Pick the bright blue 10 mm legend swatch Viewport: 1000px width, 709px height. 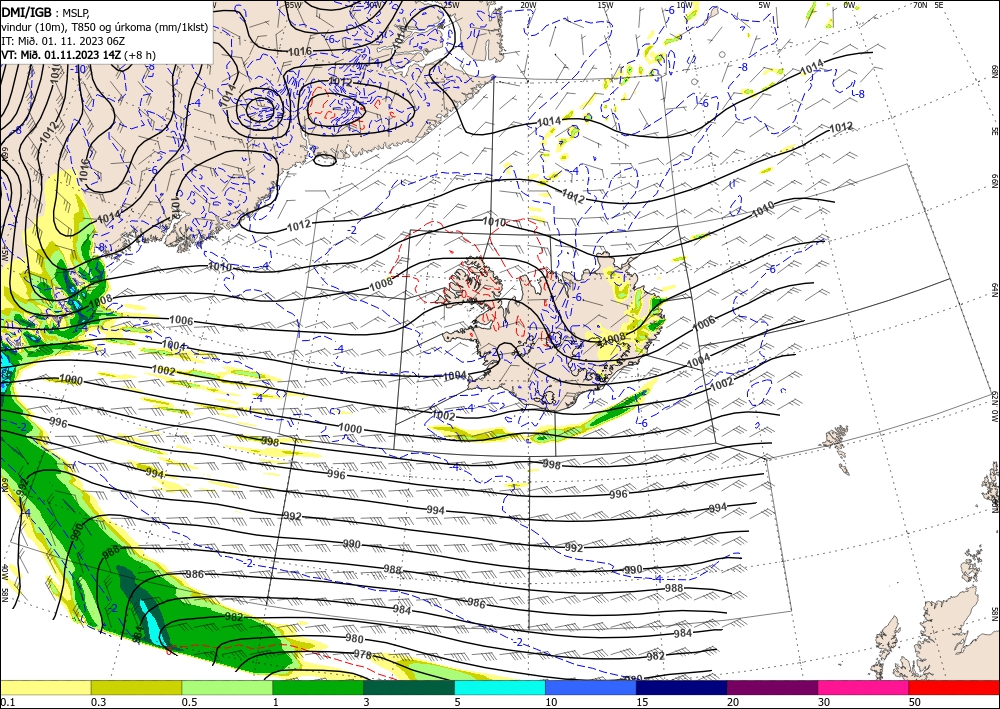point(591,688)
